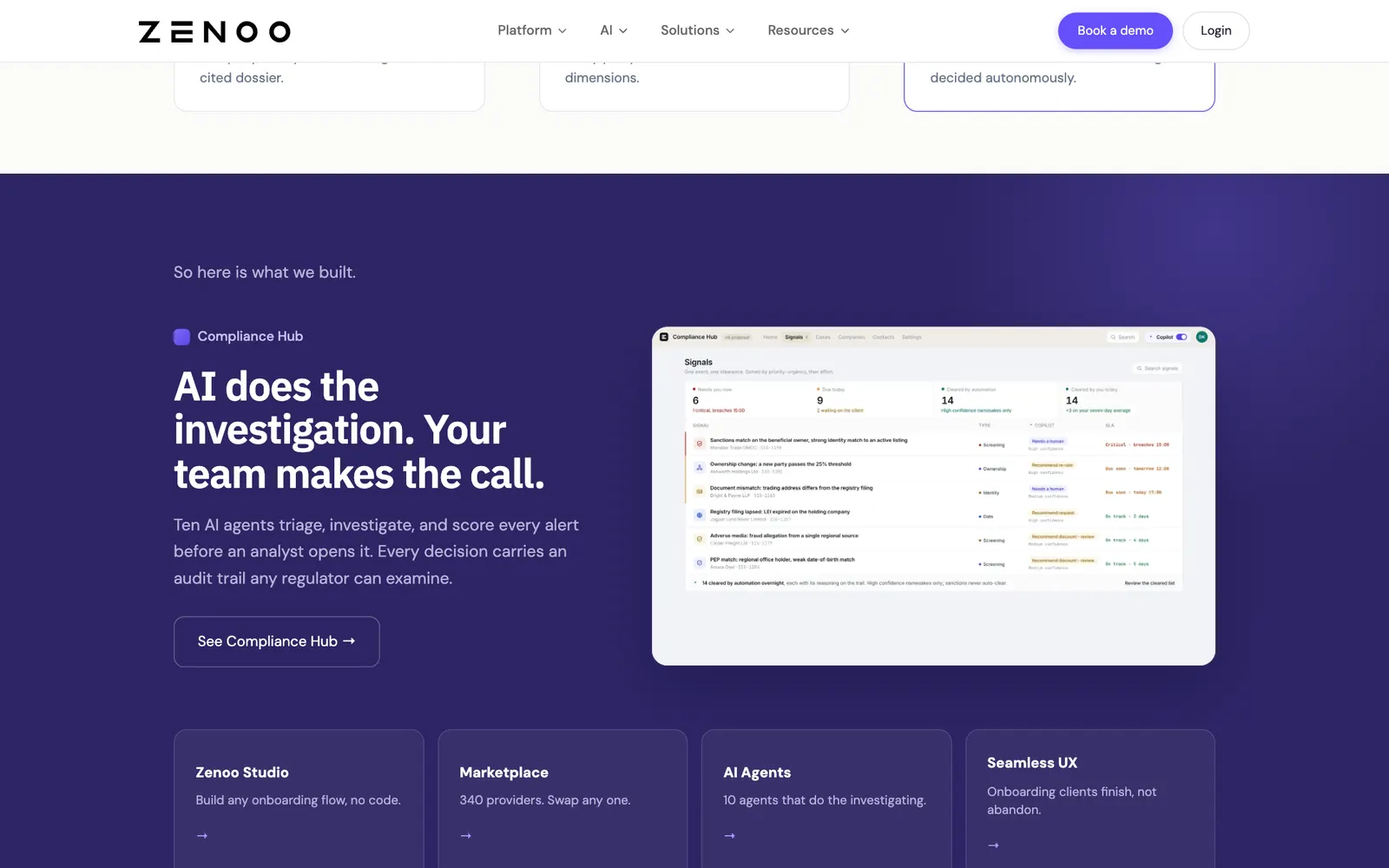Click the "Critical · breaches" SLA text

1137,444
